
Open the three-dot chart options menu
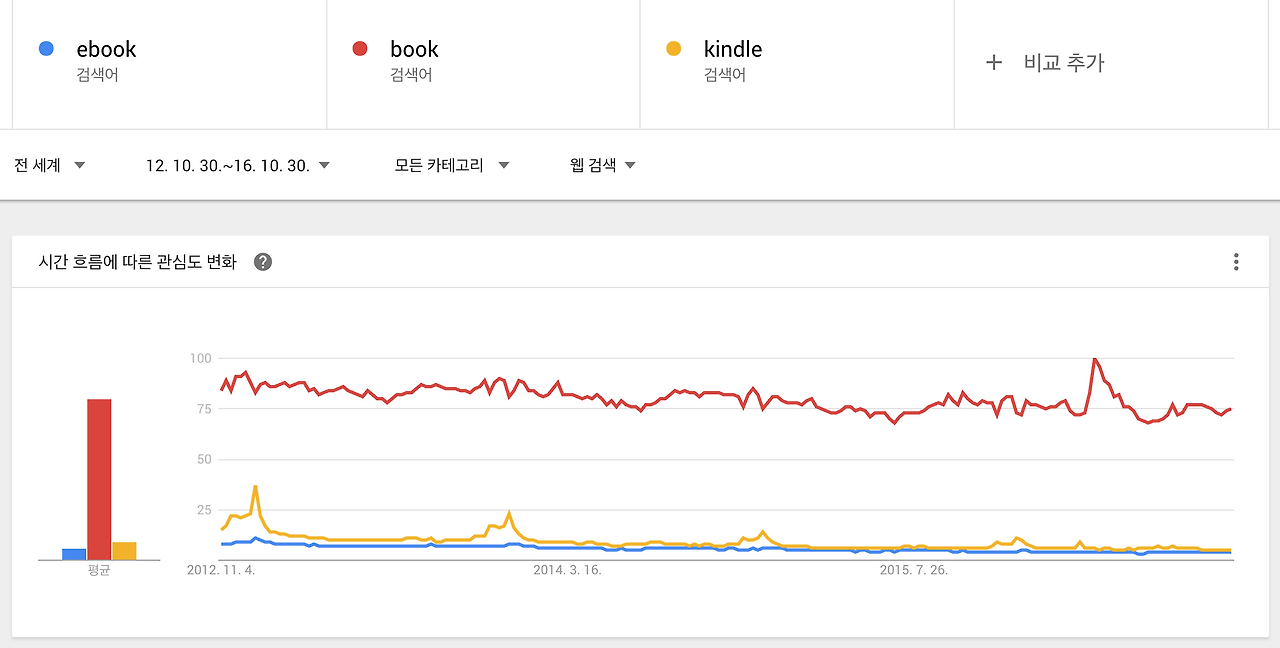1236,262
